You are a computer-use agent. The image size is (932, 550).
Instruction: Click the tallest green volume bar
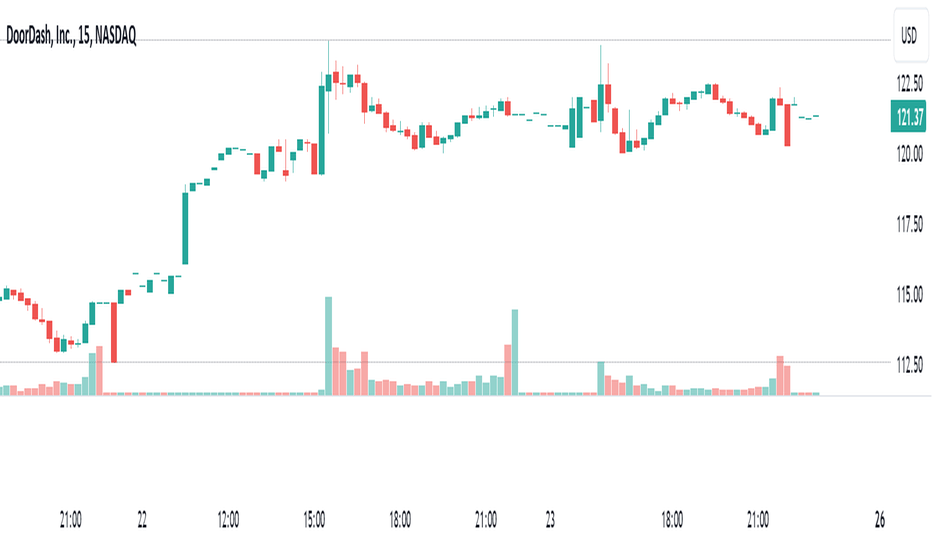(x=328, y=346)
